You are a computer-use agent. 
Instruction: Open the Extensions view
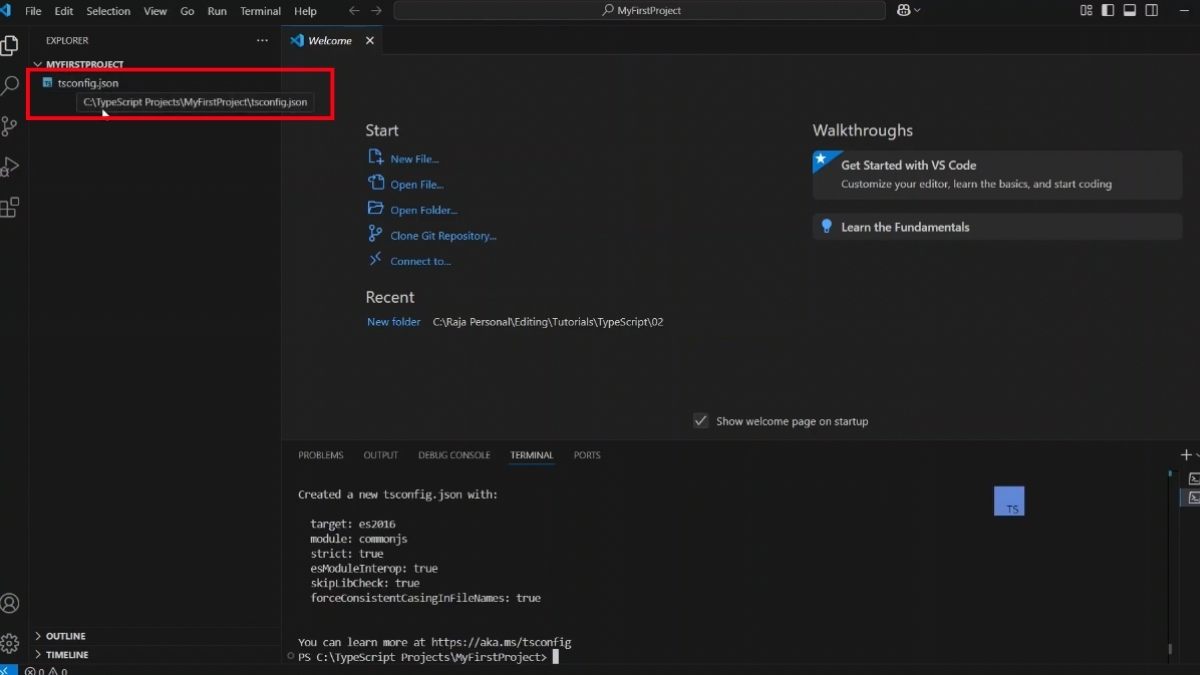click(x=10, y=207)
